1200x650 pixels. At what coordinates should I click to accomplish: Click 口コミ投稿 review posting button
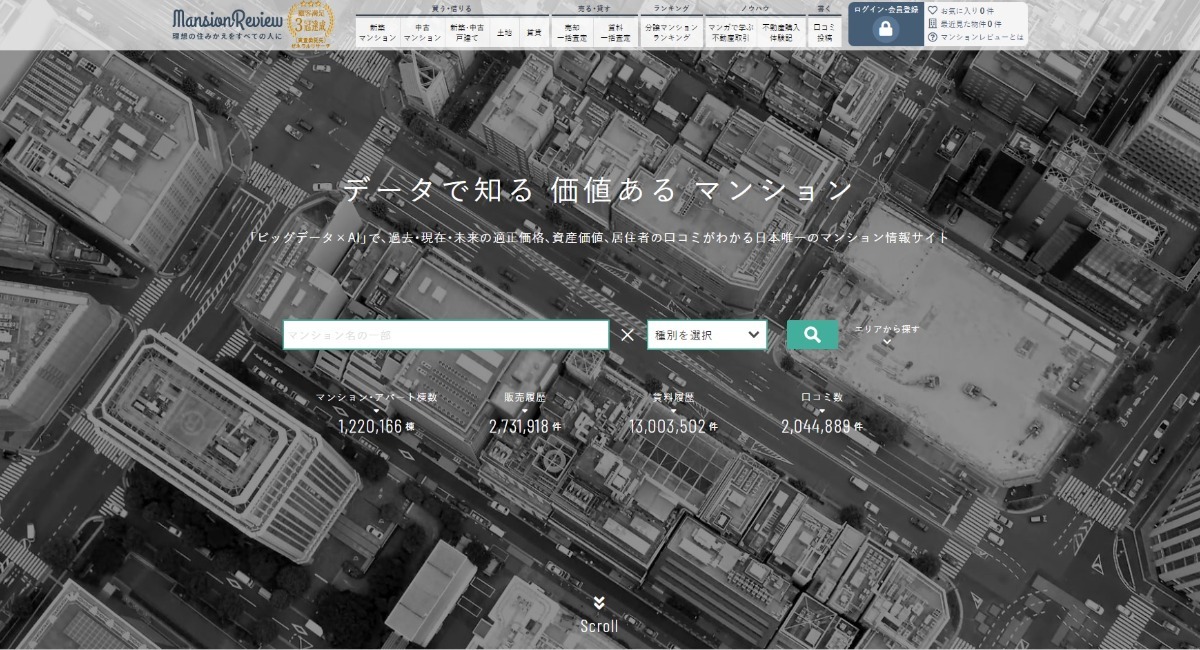coord(824,32)
